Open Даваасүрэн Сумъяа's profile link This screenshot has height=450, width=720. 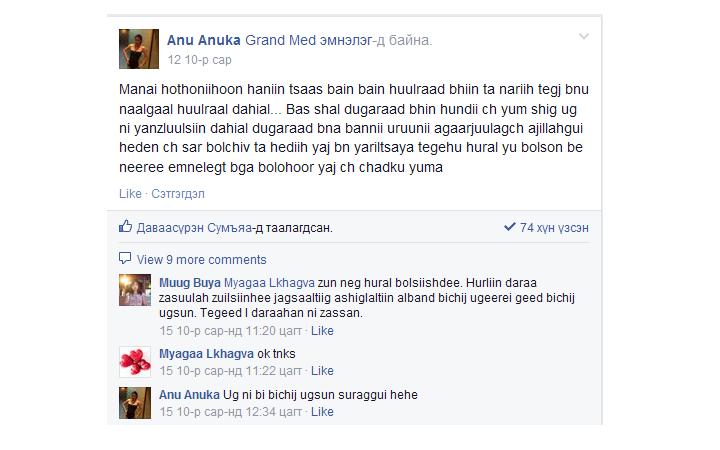(194, 228)
